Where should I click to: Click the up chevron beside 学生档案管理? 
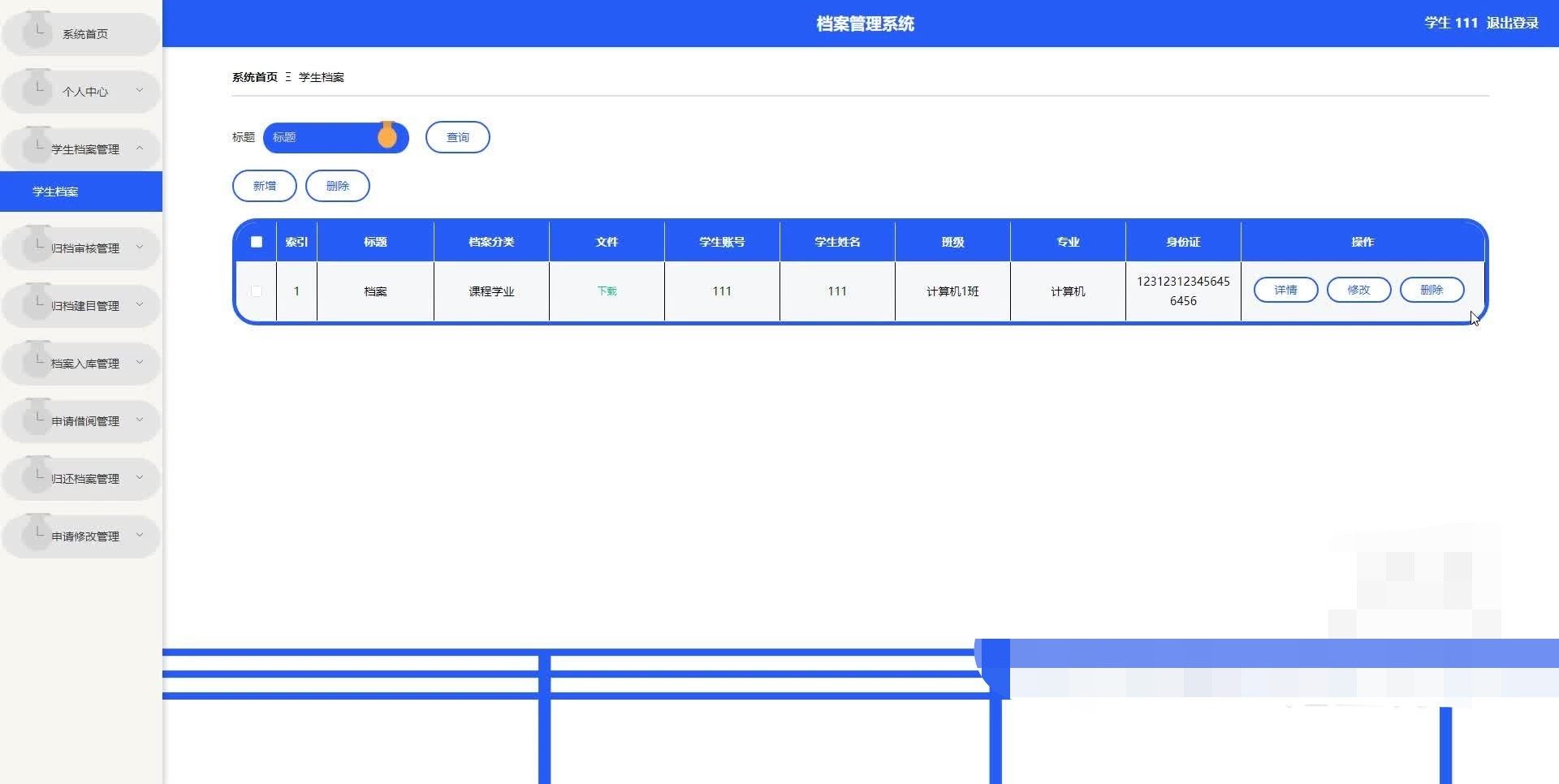coord(140,149)
